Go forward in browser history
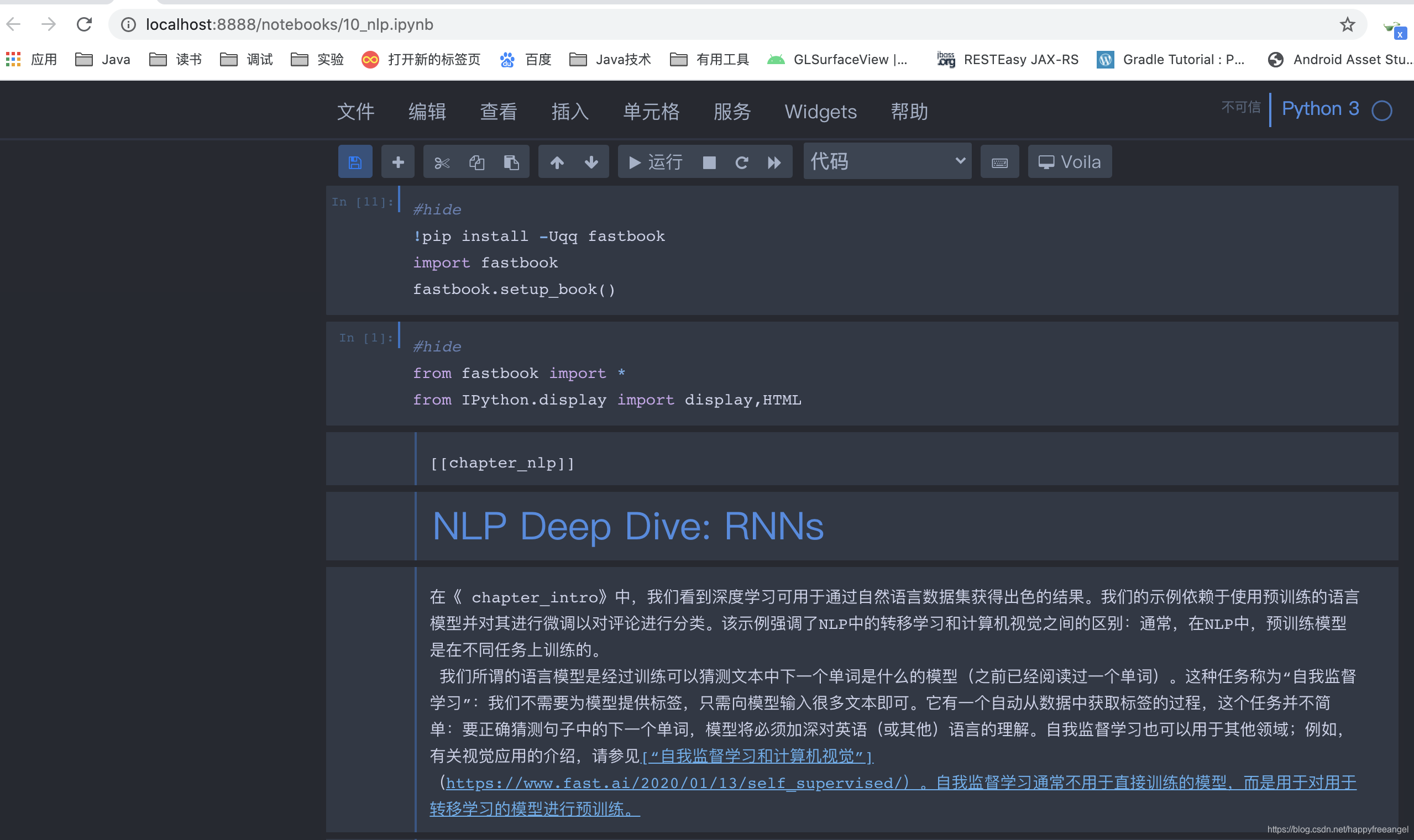This screenshot has width=1414, height=840. (49, 24)
